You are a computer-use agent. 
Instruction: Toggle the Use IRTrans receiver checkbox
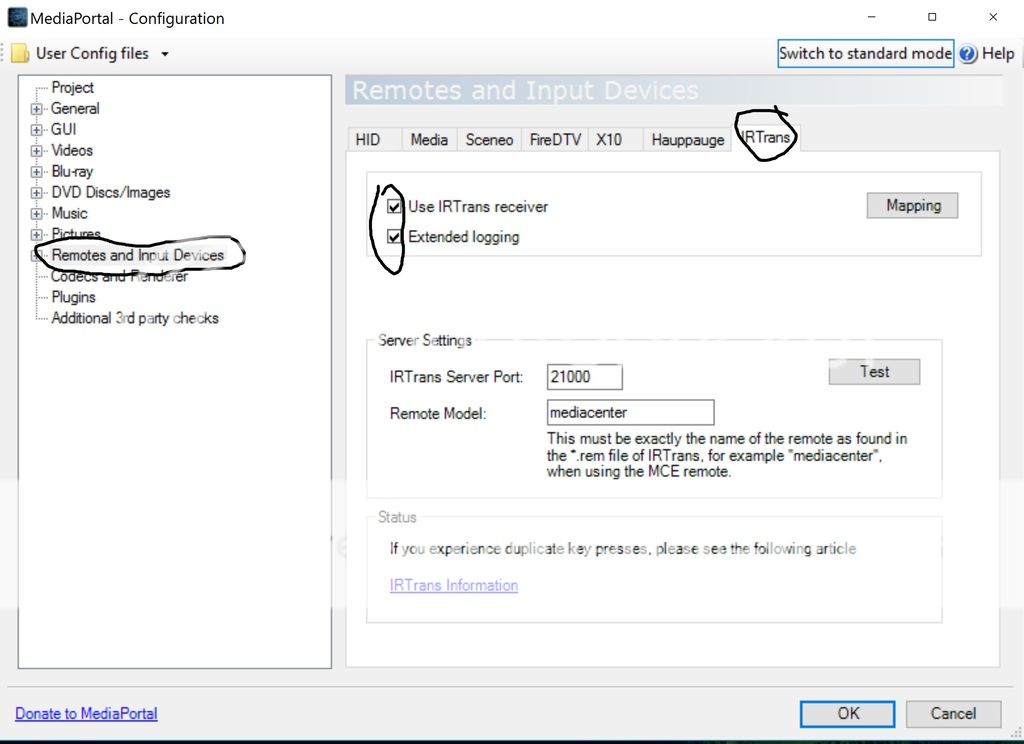[x=394, y=207]
